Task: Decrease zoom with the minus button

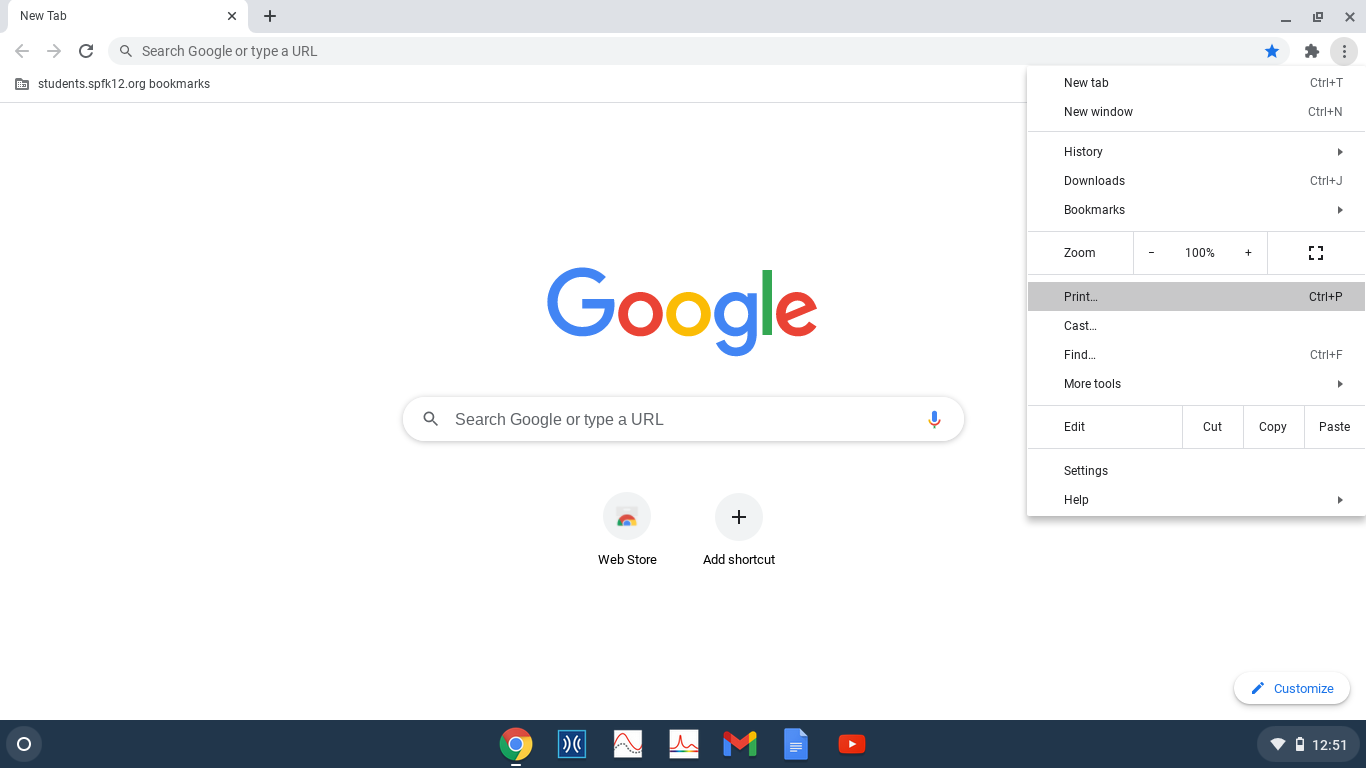Action: click(1151, 253)
